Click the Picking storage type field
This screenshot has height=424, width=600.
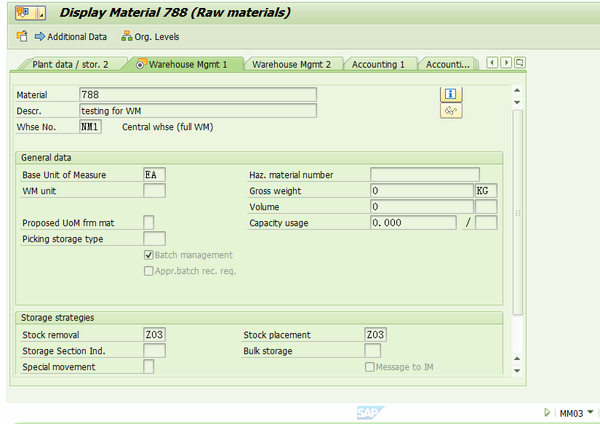154,238
